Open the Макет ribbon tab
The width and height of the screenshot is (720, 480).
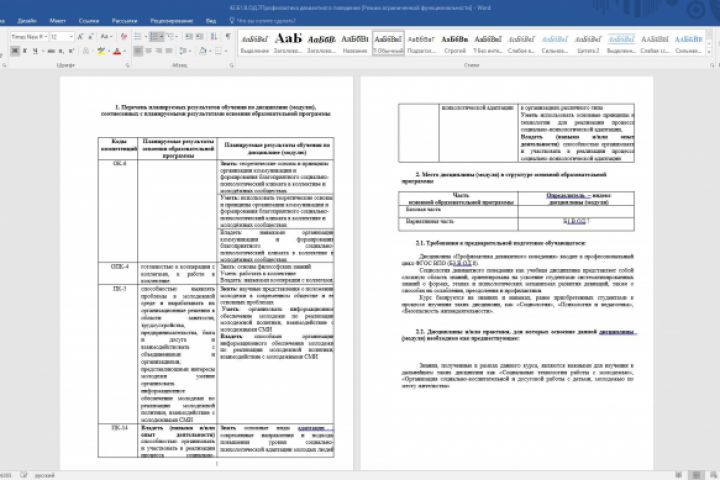click(57, 21)
